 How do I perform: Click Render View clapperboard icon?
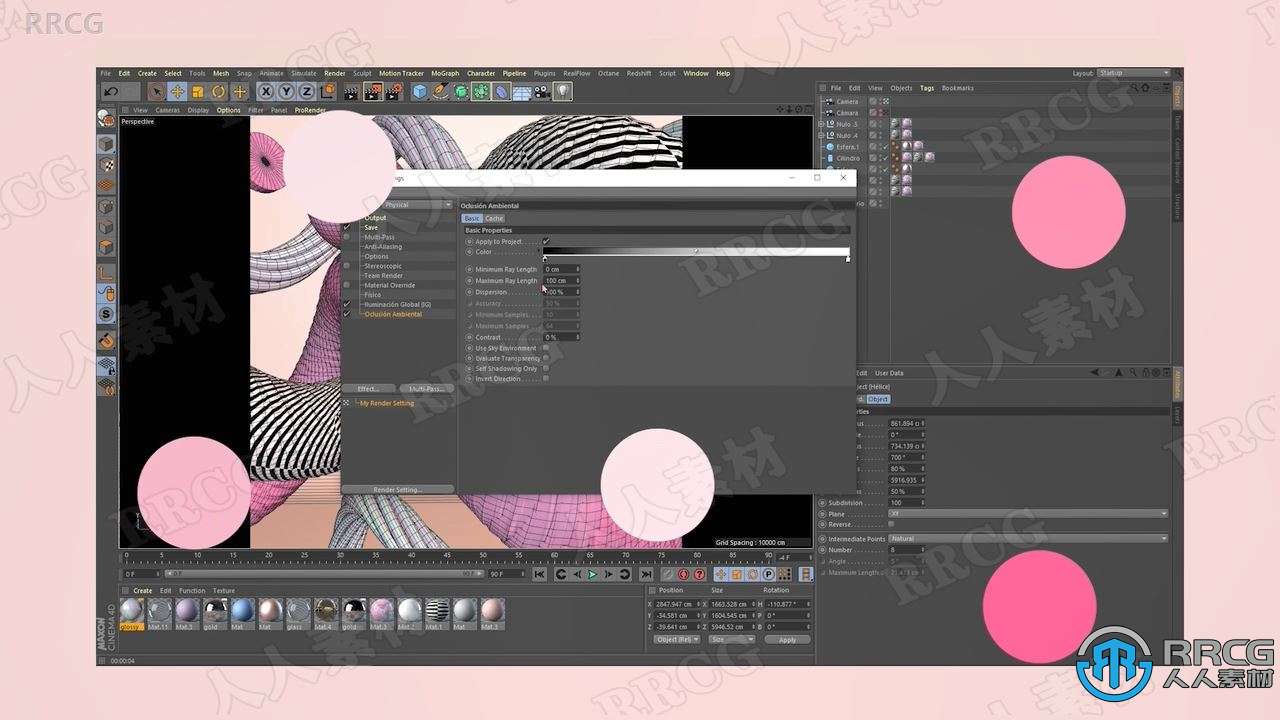click(352, 92)
